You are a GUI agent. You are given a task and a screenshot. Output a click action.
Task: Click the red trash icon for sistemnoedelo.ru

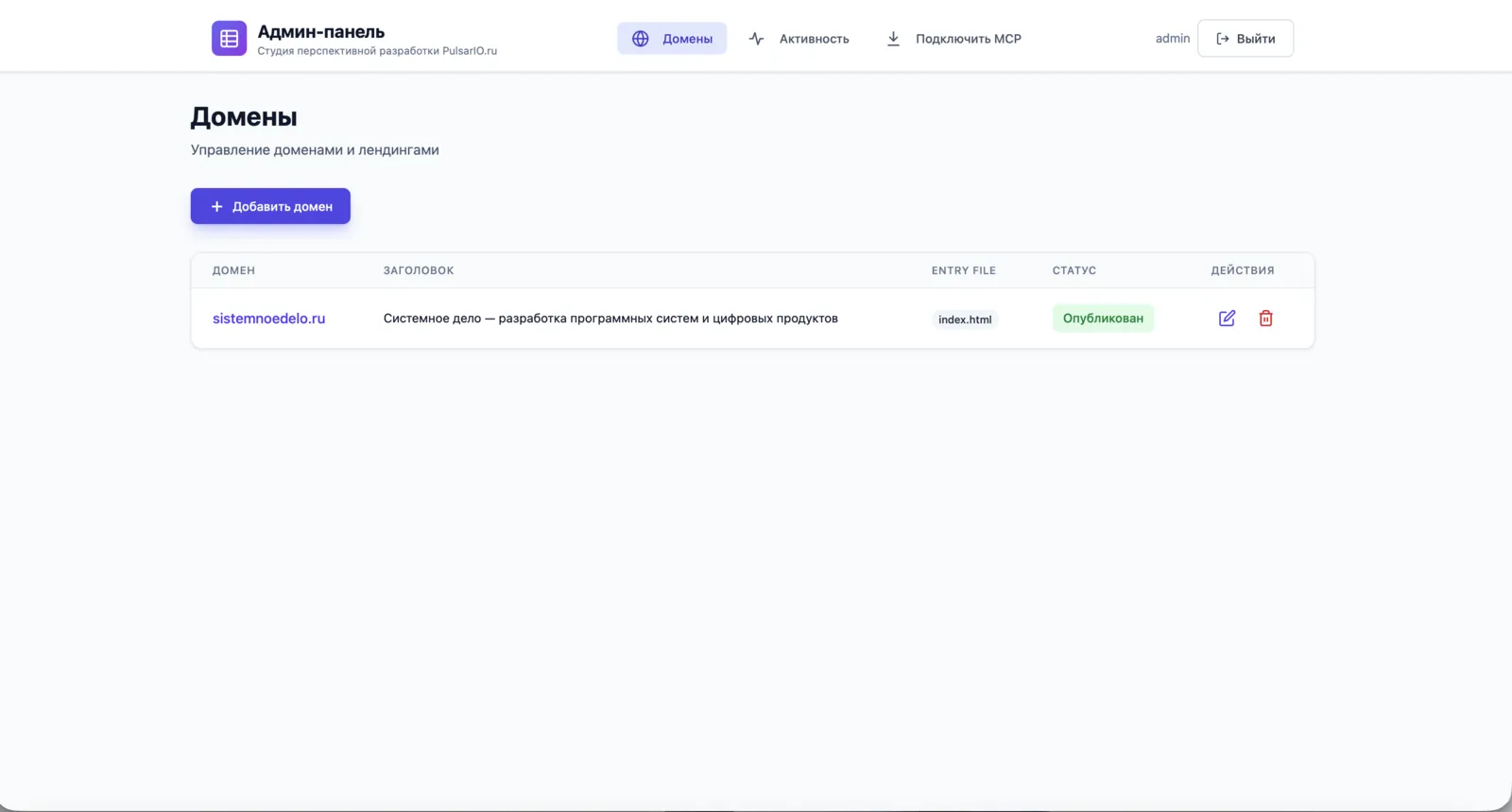(x=1265, y=319)
